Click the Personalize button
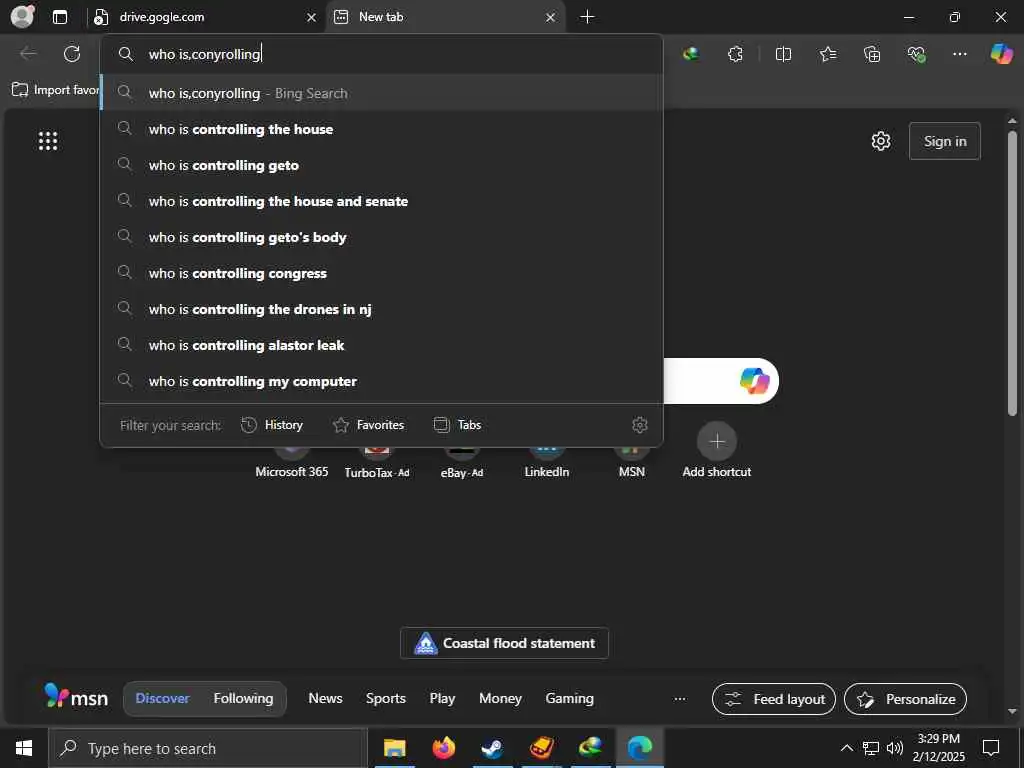The width and height of the screenshot is (1024, 768). (905, 699)
